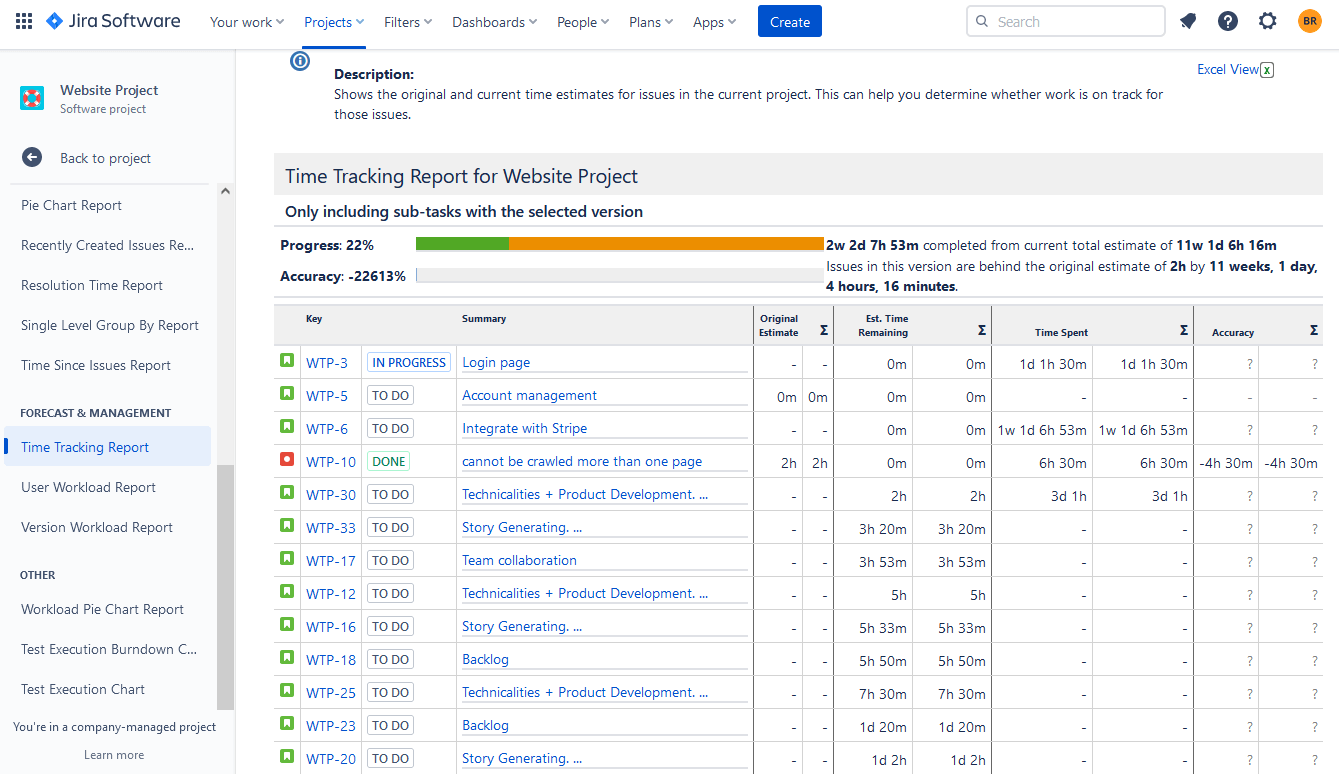This screenshot has height=774, width=1339.
Task: Click the IN PROGRESS status of WTP-3
Action: (x=409, y=362)
